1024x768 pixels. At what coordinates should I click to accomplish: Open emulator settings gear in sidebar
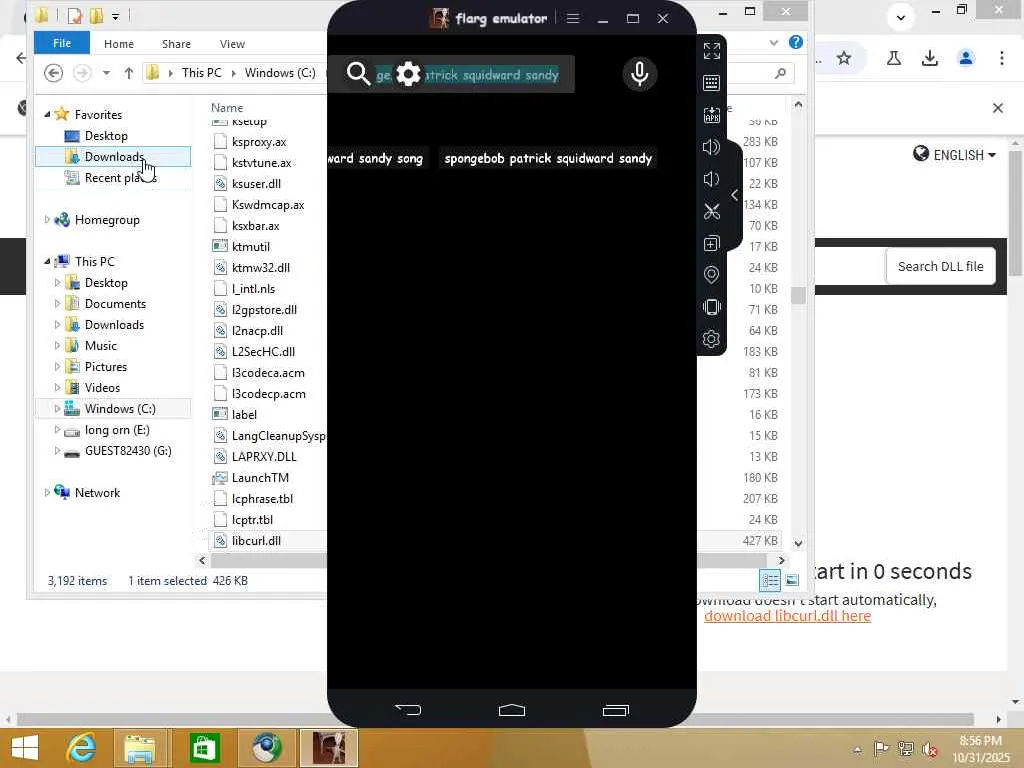click(x=711, y=339)
